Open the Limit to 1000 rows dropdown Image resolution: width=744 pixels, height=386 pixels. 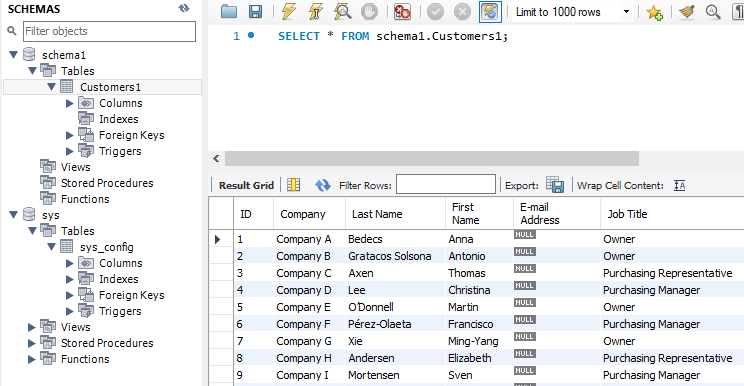pos(626,12)
